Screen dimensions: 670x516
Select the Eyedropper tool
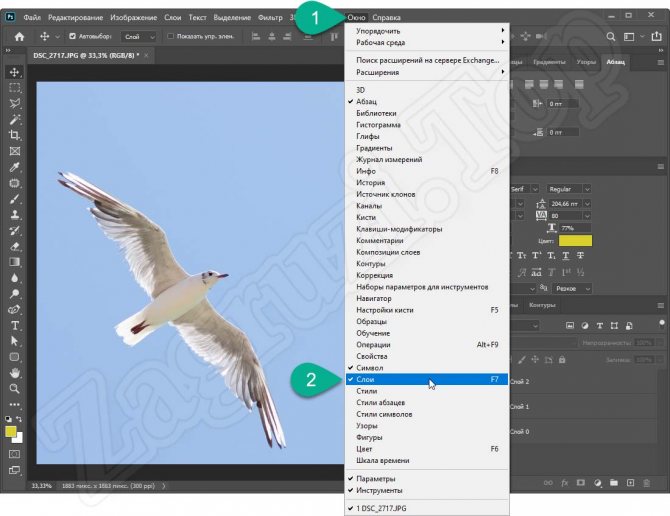click(x=15, y=167)
